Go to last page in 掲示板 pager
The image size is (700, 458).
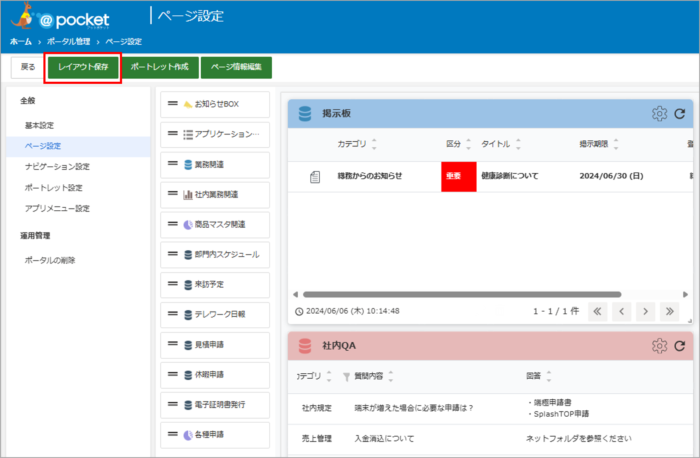coord(670,312)
